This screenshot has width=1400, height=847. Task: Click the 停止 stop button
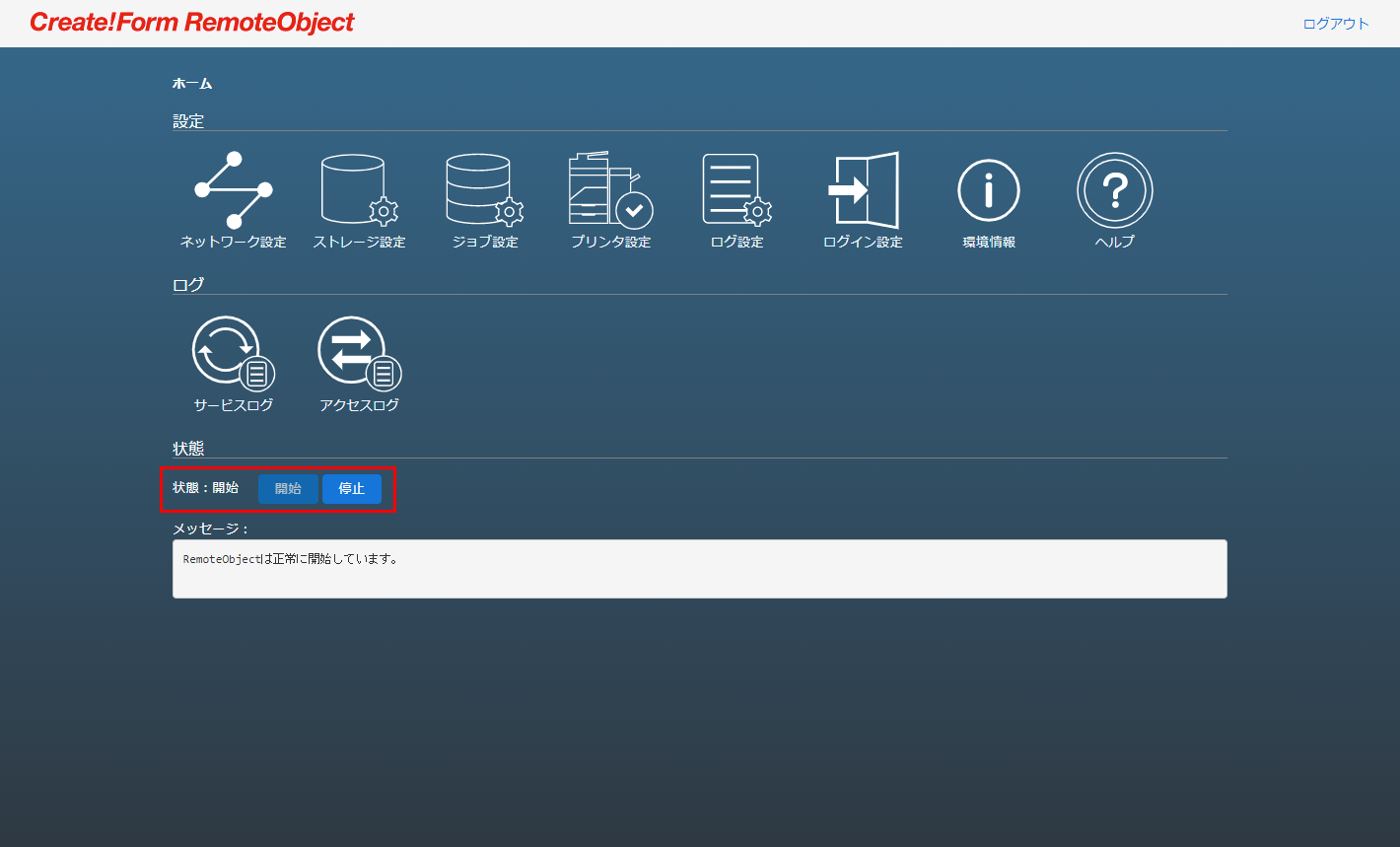[352, 489]
